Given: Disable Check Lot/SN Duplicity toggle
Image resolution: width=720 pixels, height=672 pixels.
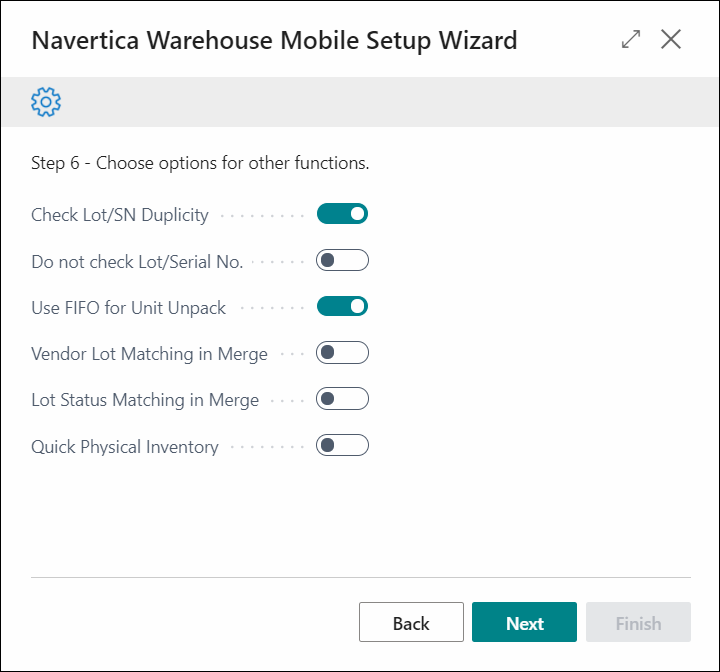Looking at the screenshot, I should (x=342, y=214).
